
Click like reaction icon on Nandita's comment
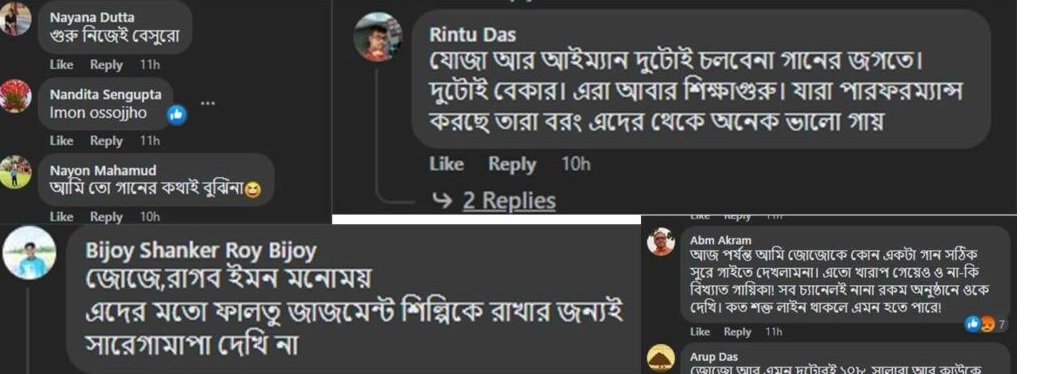[177, 114]
